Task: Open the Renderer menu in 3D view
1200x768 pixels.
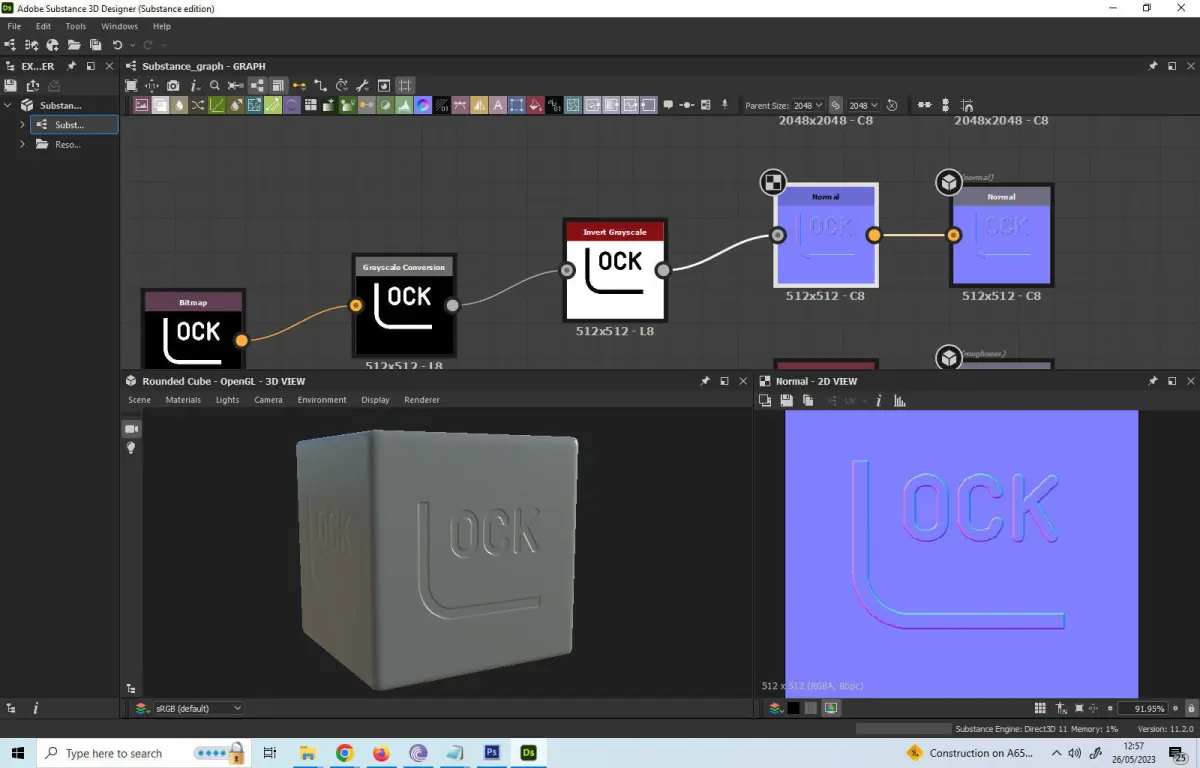Action: click(x=422, y=400)
